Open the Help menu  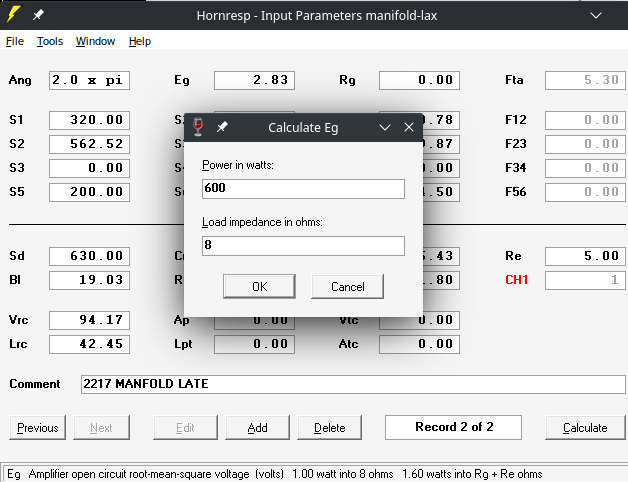140,41
